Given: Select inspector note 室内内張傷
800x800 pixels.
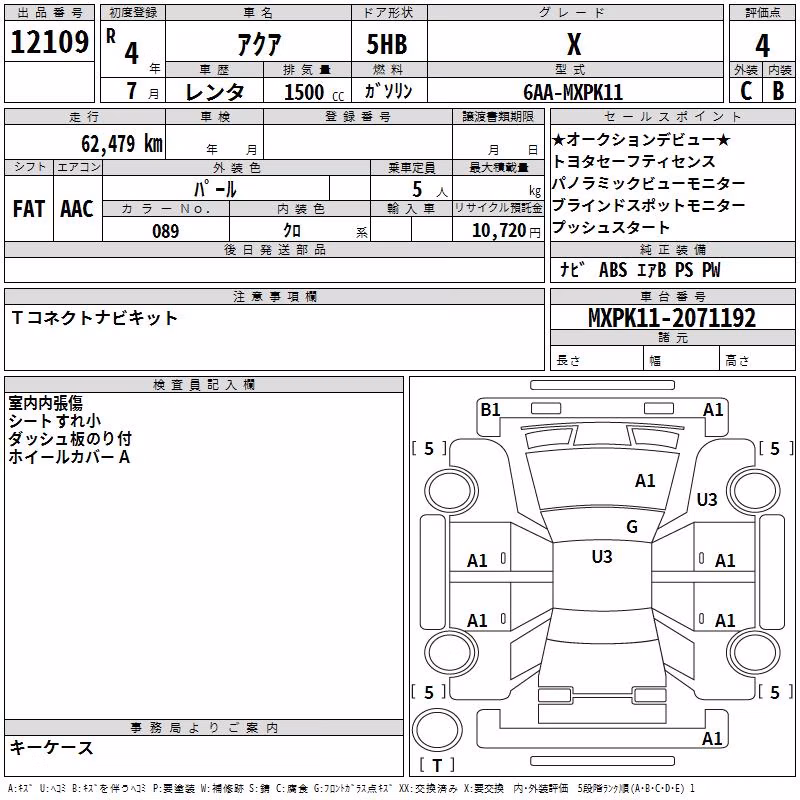Looking at the screenshot, I should [x=45, y=403].
